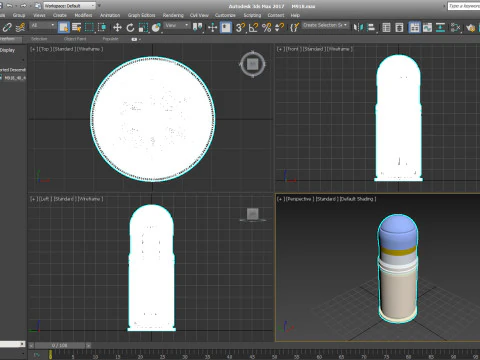The width and height of the screenshot is (480, 360).
Task: Toggle the Spinner Snap button
Action: pos(279,27)
